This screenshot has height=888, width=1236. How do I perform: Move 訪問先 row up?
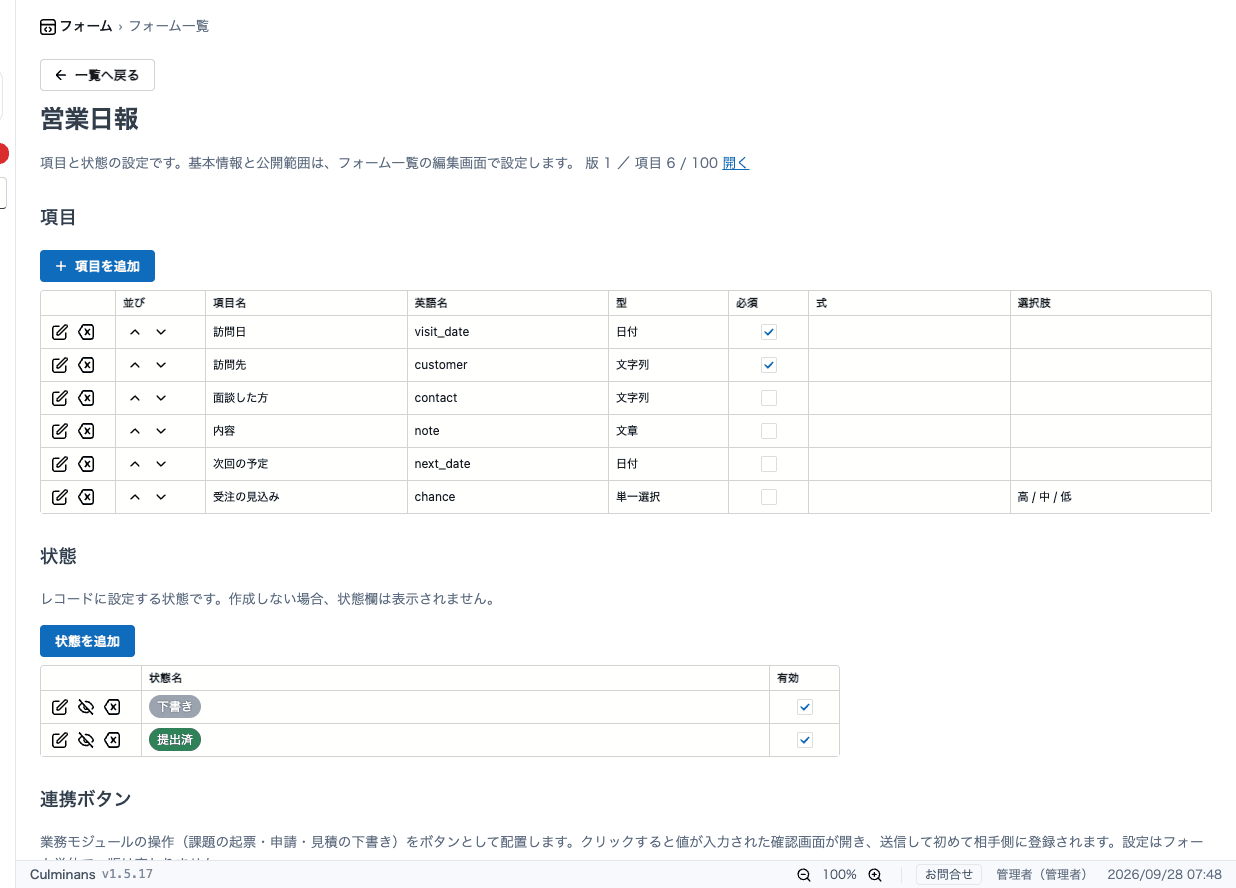pyautogui.click(x=135, y=365)
